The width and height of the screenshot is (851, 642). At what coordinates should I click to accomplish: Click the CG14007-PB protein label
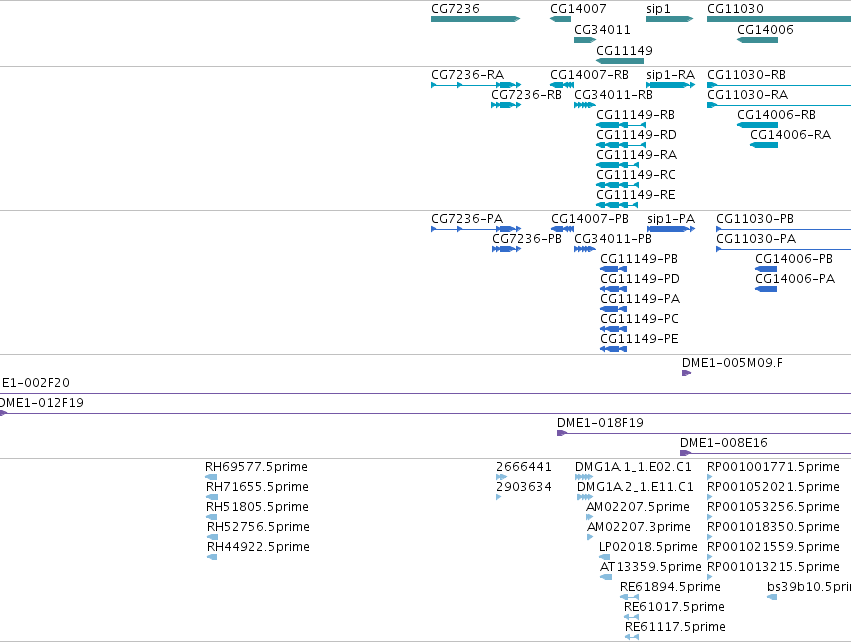coord(590,219)
